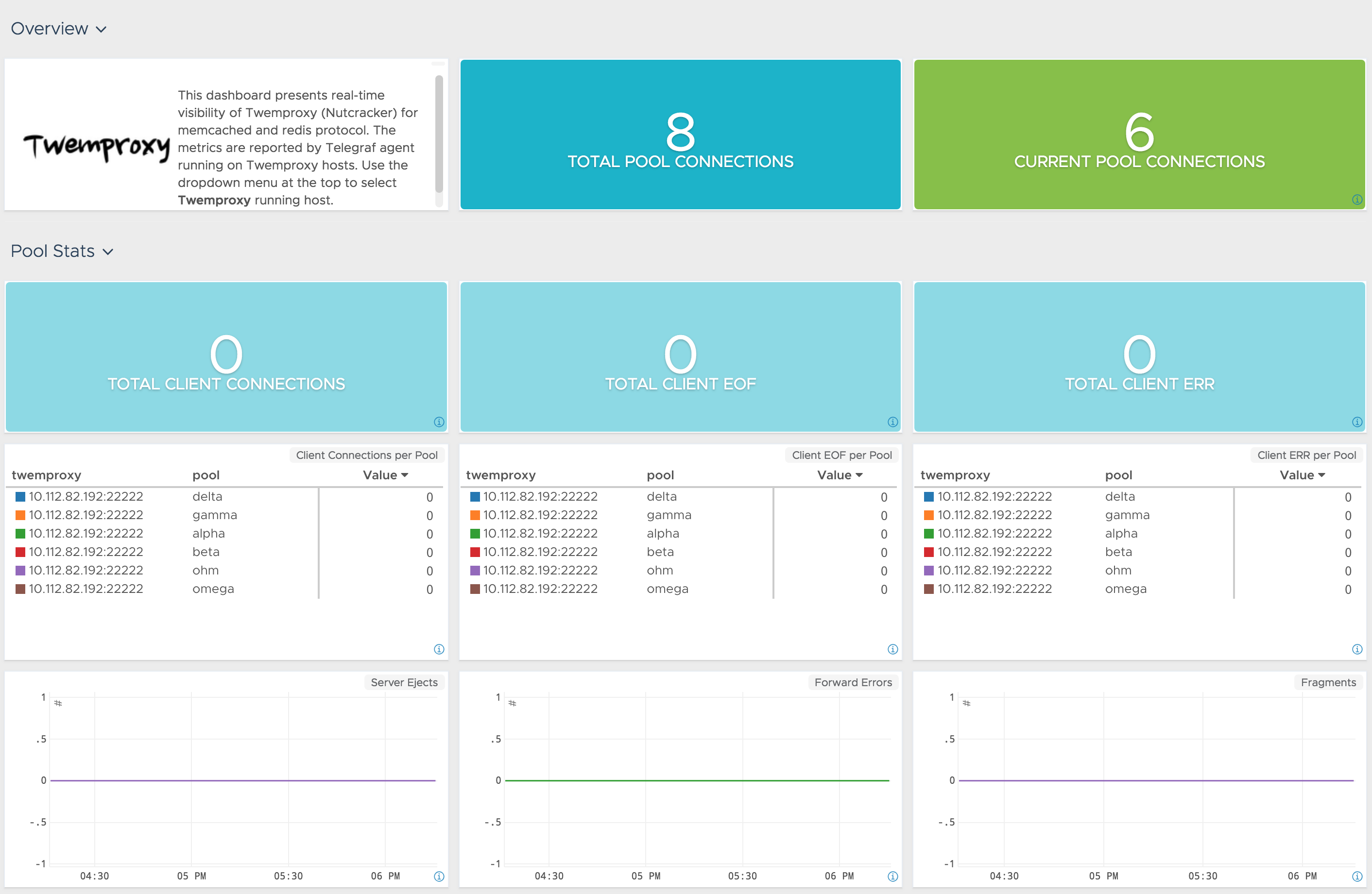Collapse the Pool Stats section chevron
This screenshot has width=1372, height=894.
click(x=108, y=252)
